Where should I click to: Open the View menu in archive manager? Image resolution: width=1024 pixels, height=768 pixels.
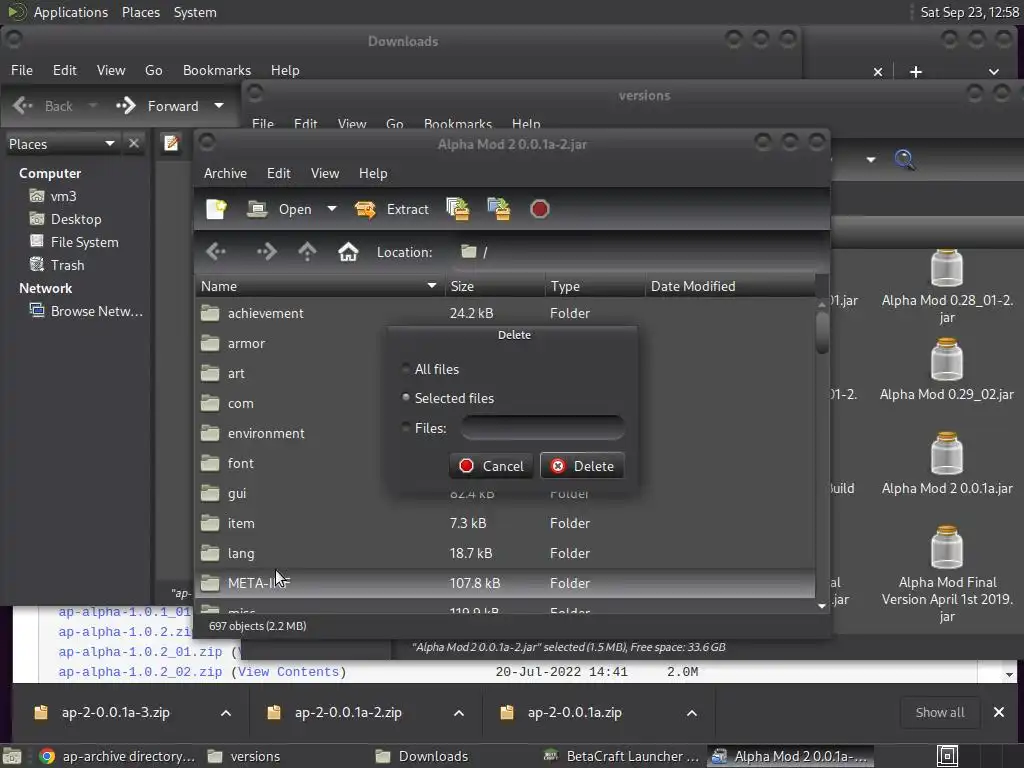click(x=325, y=173)
